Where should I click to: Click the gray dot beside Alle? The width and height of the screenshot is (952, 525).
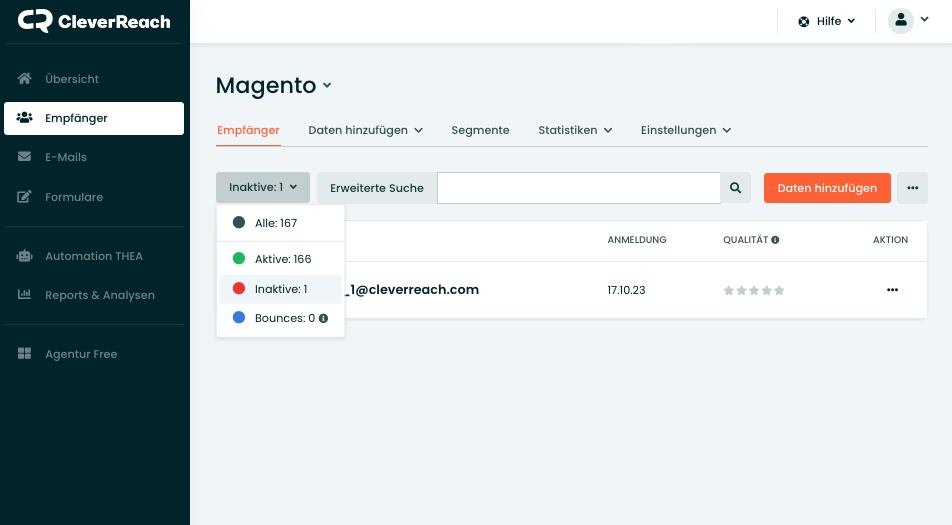pos(239,222)
